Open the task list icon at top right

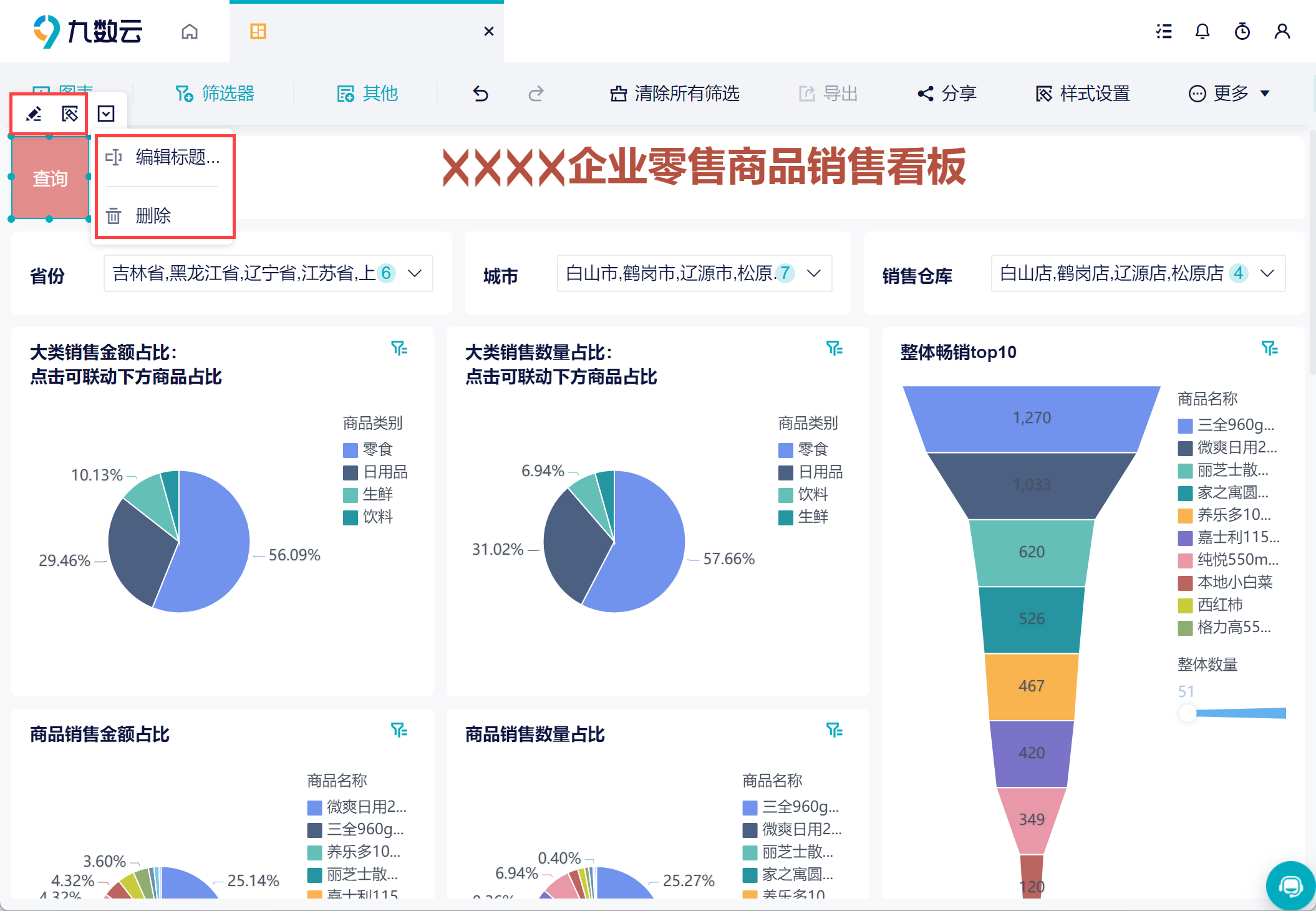1163,31
